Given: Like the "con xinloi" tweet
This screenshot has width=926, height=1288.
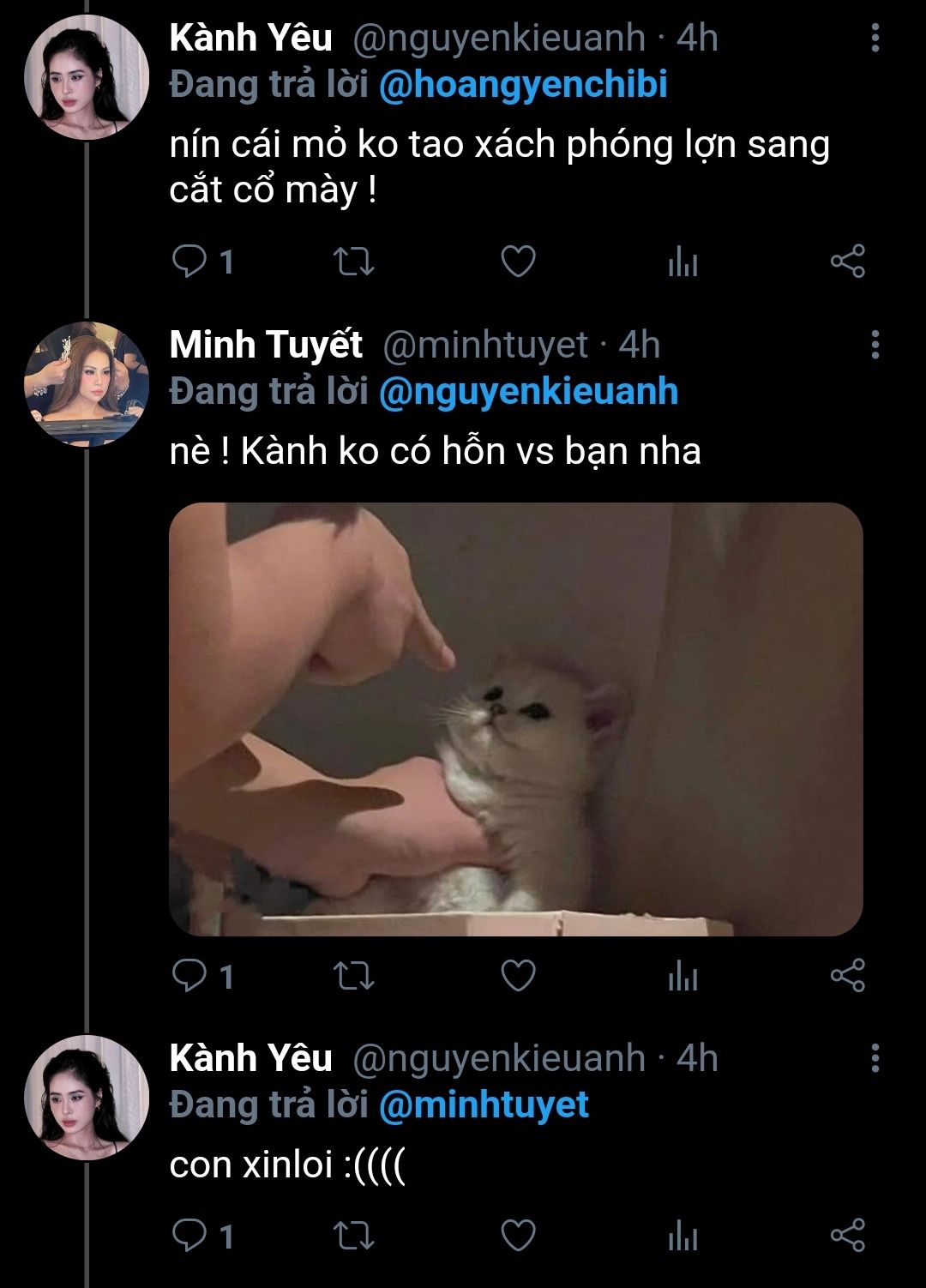Looking at the screenshot, I should coord(518,1236).
